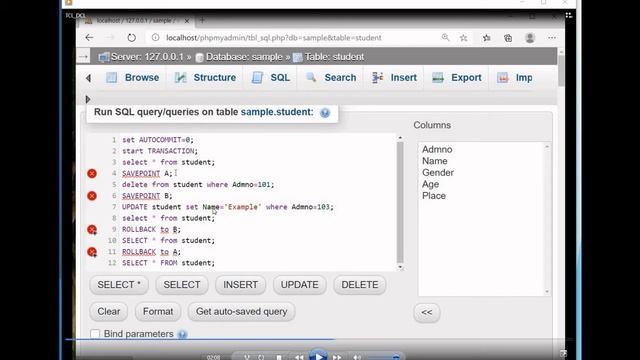Click the SELECT * button
Viewport: 640px width, 360px height.
[x=119, y=285]
